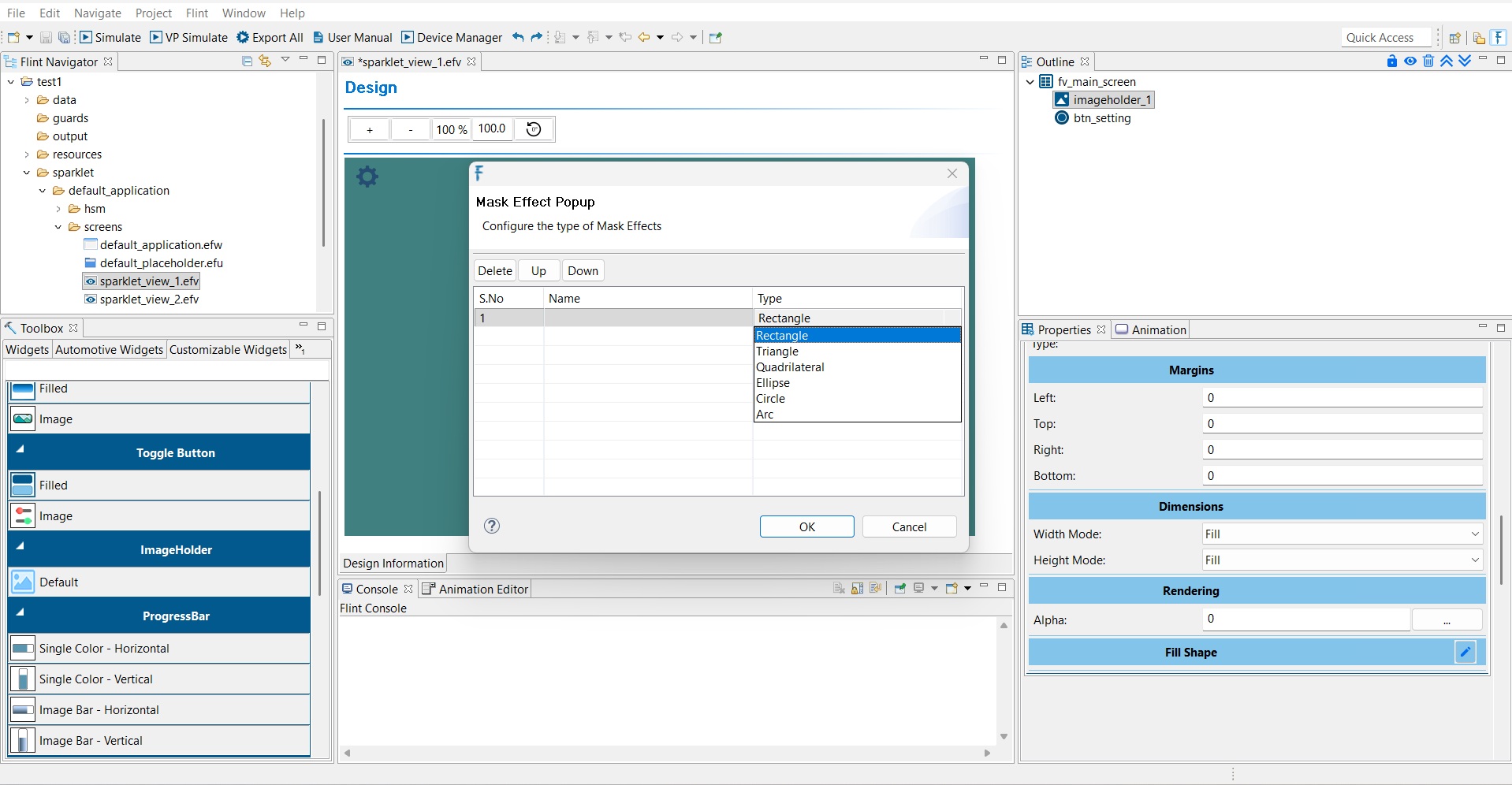Open the Animation Editor tab

(475, 589)
